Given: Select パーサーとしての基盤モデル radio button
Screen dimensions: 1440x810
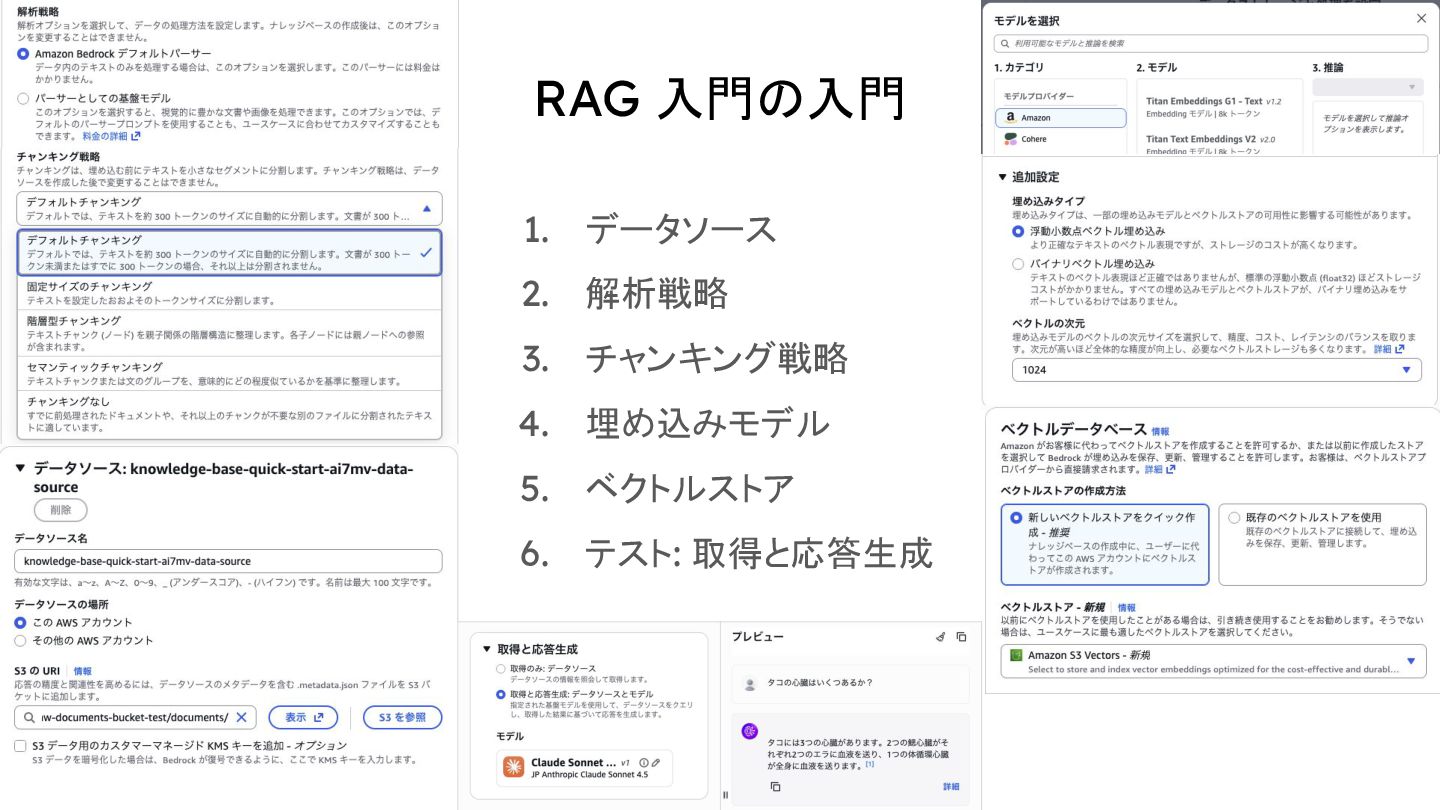Looking at the screenshot, I should coord(23,99).
